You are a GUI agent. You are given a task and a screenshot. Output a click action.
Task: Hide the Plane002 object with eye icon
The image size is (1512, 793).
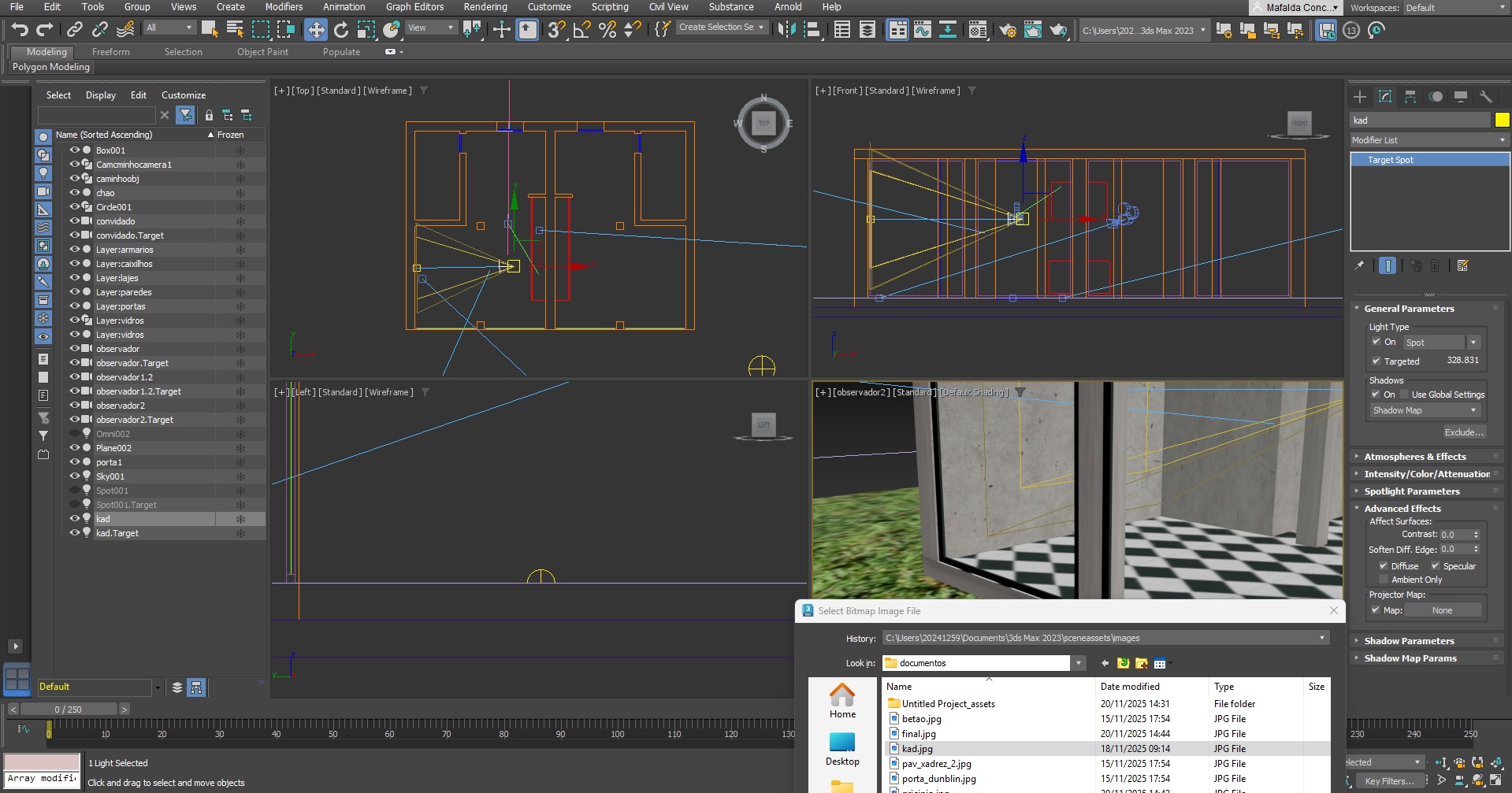click(x=75, y=448)
